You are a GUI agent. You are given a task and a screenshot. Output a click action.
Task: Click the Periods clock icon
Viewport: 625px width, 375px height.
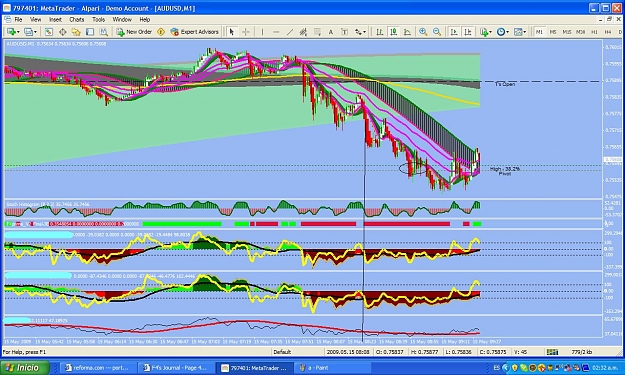pos(501,32)
